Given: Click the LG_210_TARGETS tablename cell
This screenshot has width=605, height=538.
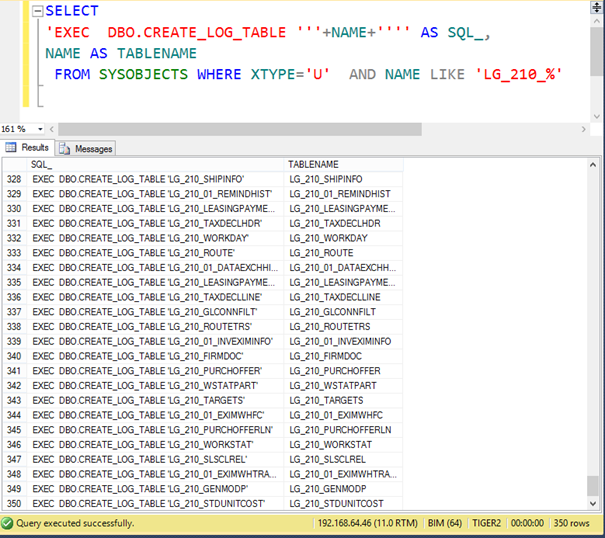Looking at the screenshot, I should click(x=343, y=400).
